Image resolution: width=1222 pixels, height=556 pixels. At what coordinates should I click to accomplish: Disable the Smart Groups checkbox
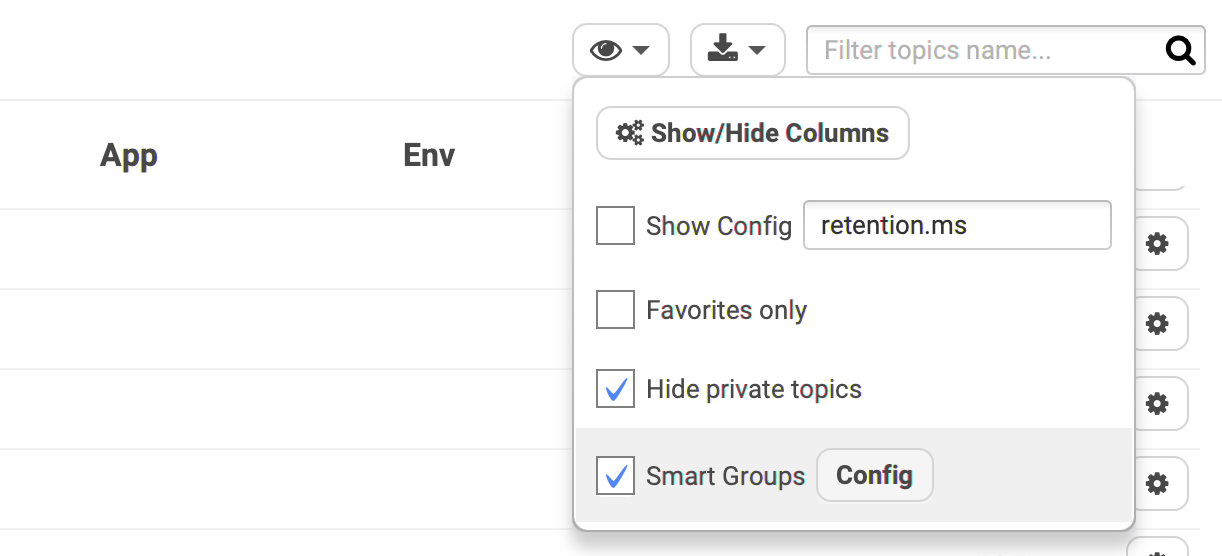point(615,475)
